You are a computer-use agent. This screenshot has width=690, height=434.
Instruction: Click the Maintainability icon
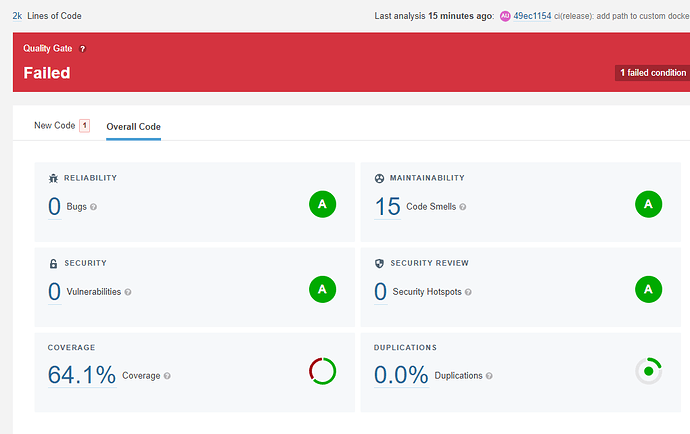(379, 178)
